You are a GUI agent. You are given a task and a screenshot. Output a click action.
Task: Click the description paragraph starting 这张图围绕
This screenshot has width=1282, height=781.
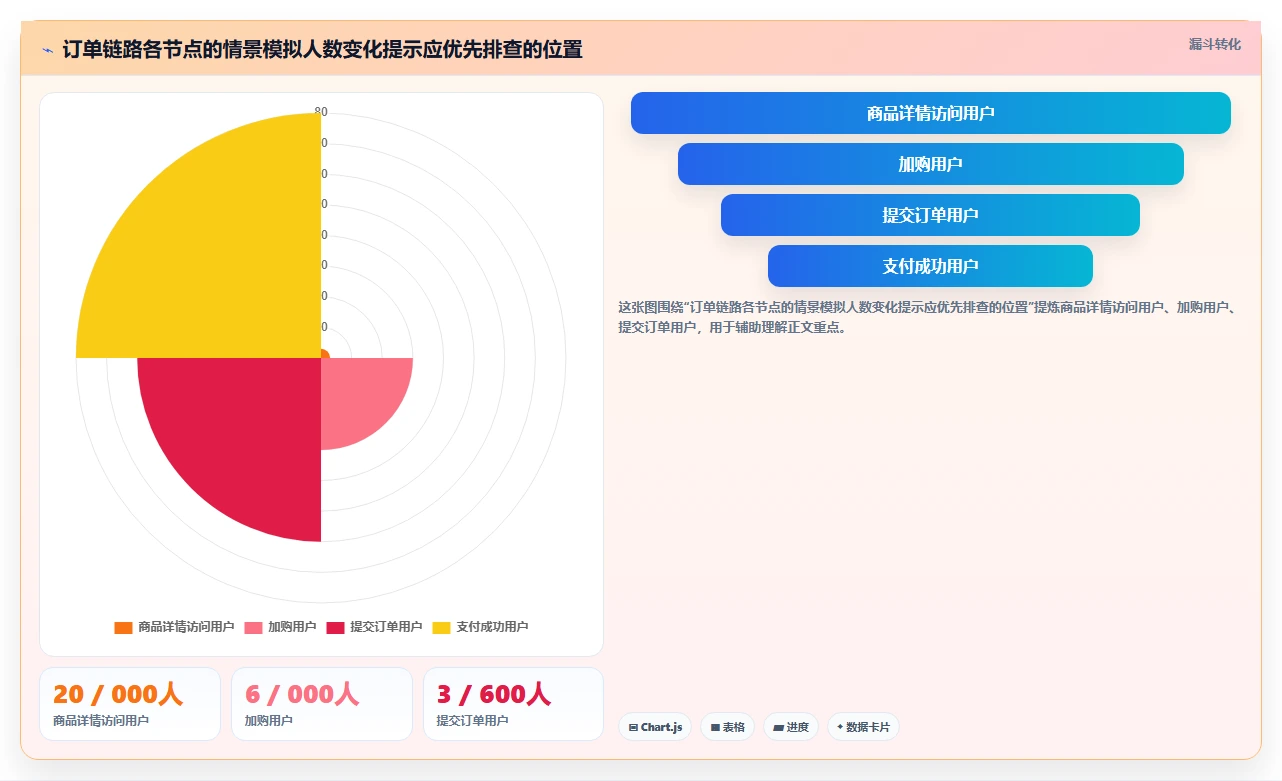pyautogui.click(x=930, y=317)
